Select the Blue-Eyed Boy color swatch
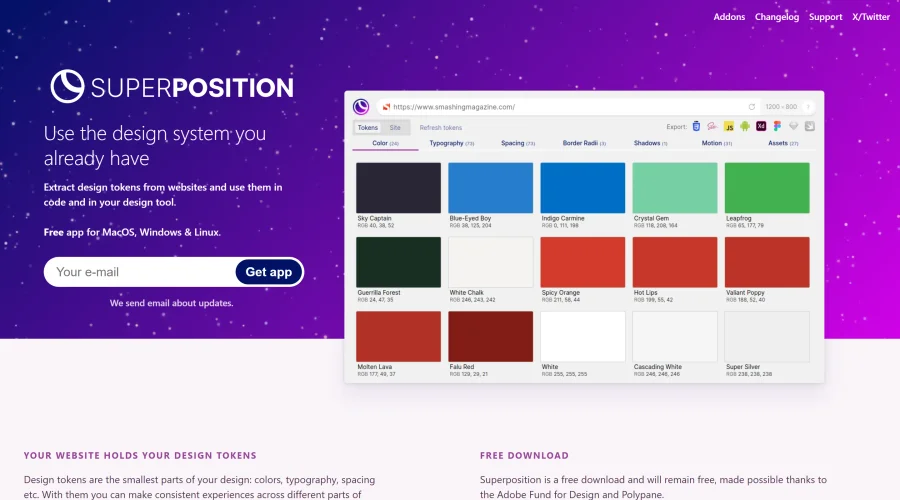This screenshot has width=900, height=500. (x=491, y=188)
